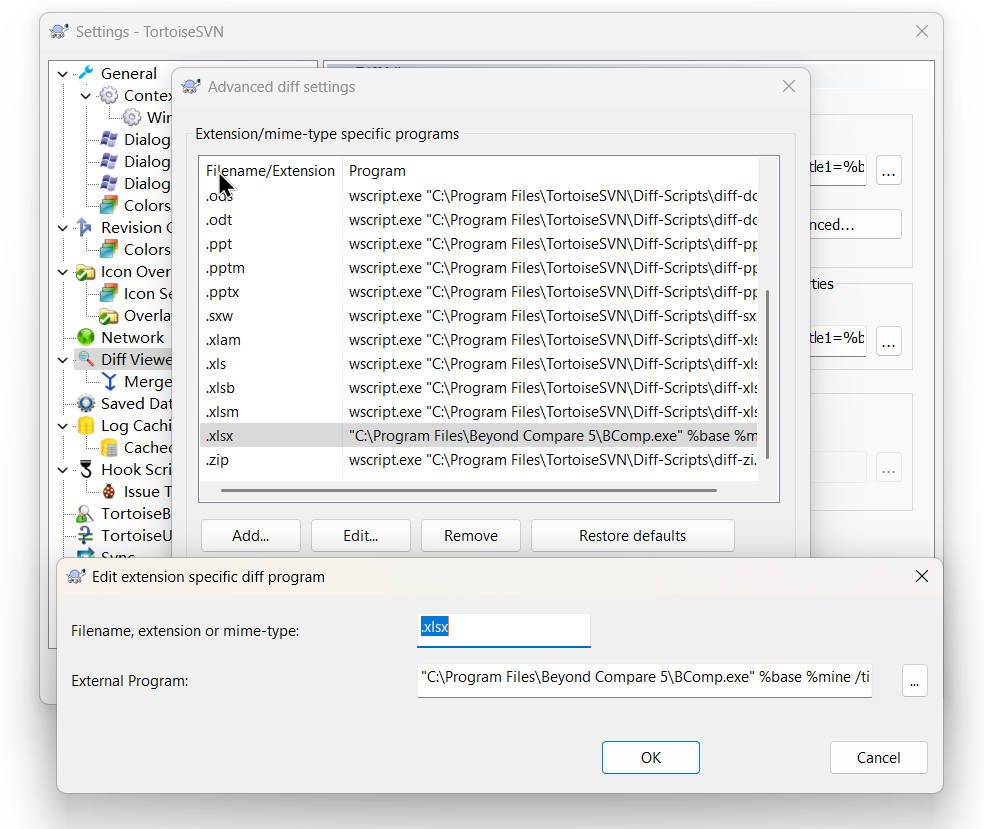
Task: Click the Diff Viewer magnifier icon
Action: pyautogui.click(x=86, y=359)
